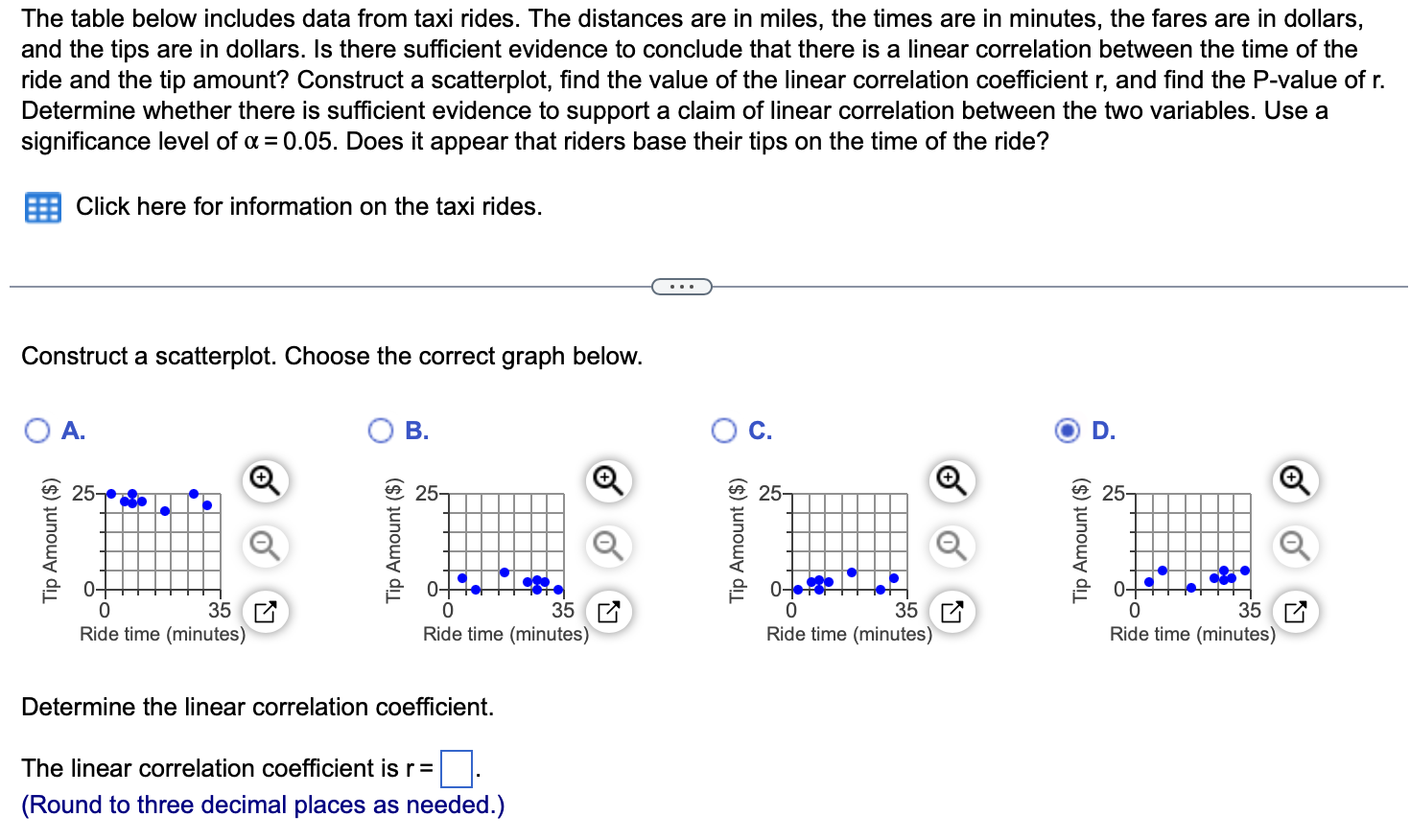Click the correlation coefficient answer box
Viewport: 1410px width, 840px height.
[x=456, y=768]
